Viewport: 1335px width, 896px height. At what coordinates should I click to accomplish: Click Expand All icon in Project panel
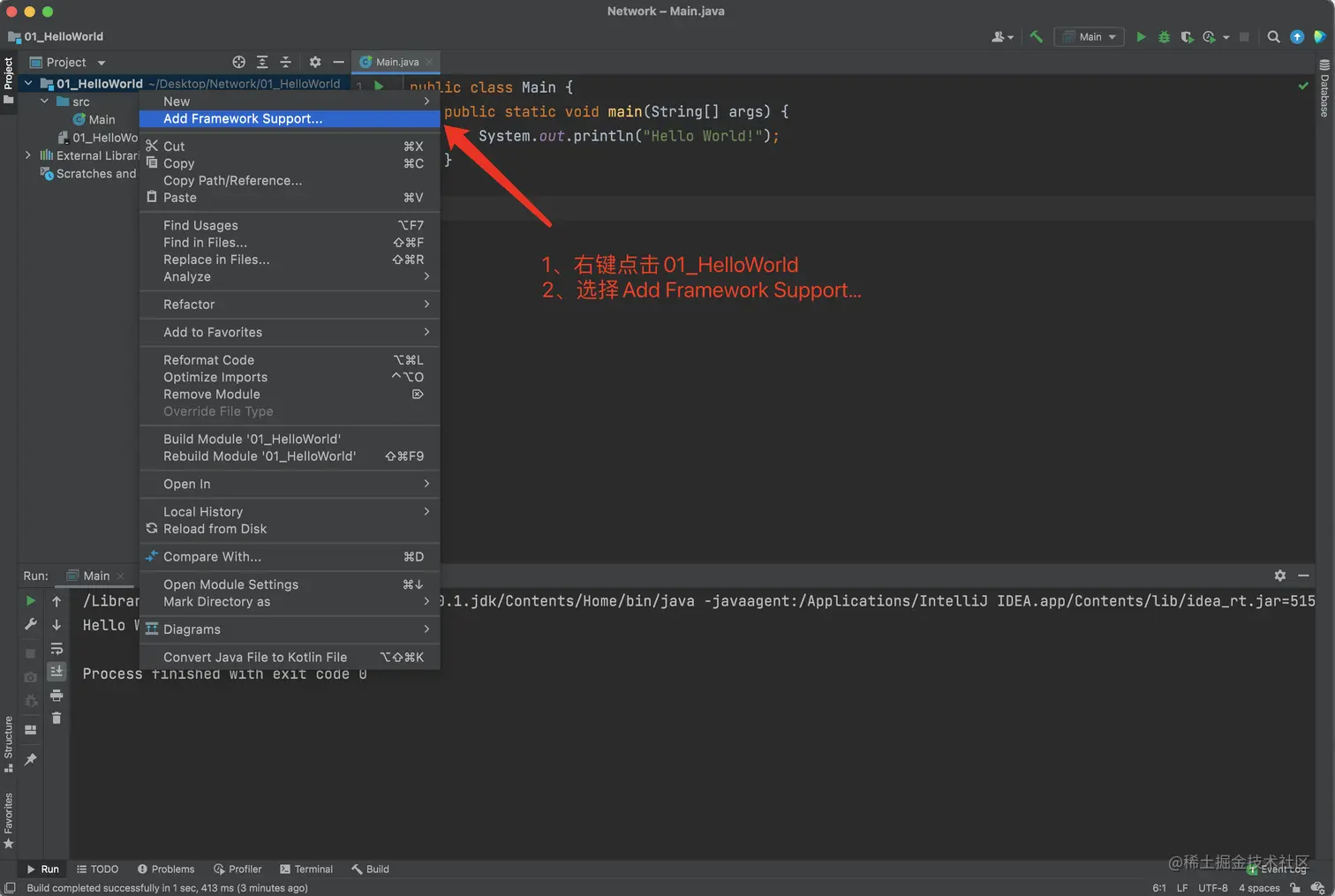262,62
